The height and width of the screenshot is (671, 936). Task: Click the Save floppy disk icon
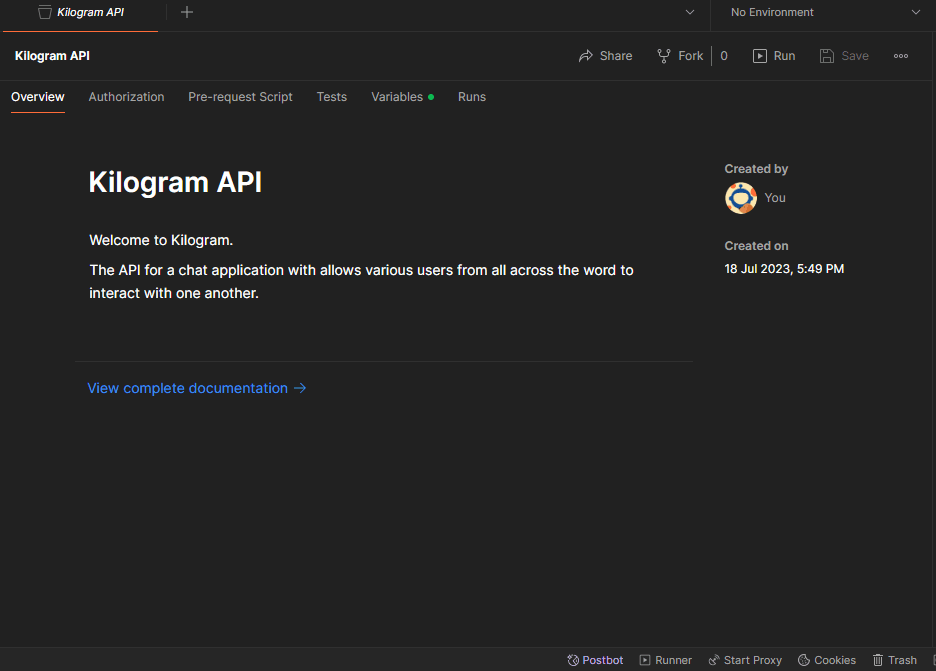click(x=827, y=56)
